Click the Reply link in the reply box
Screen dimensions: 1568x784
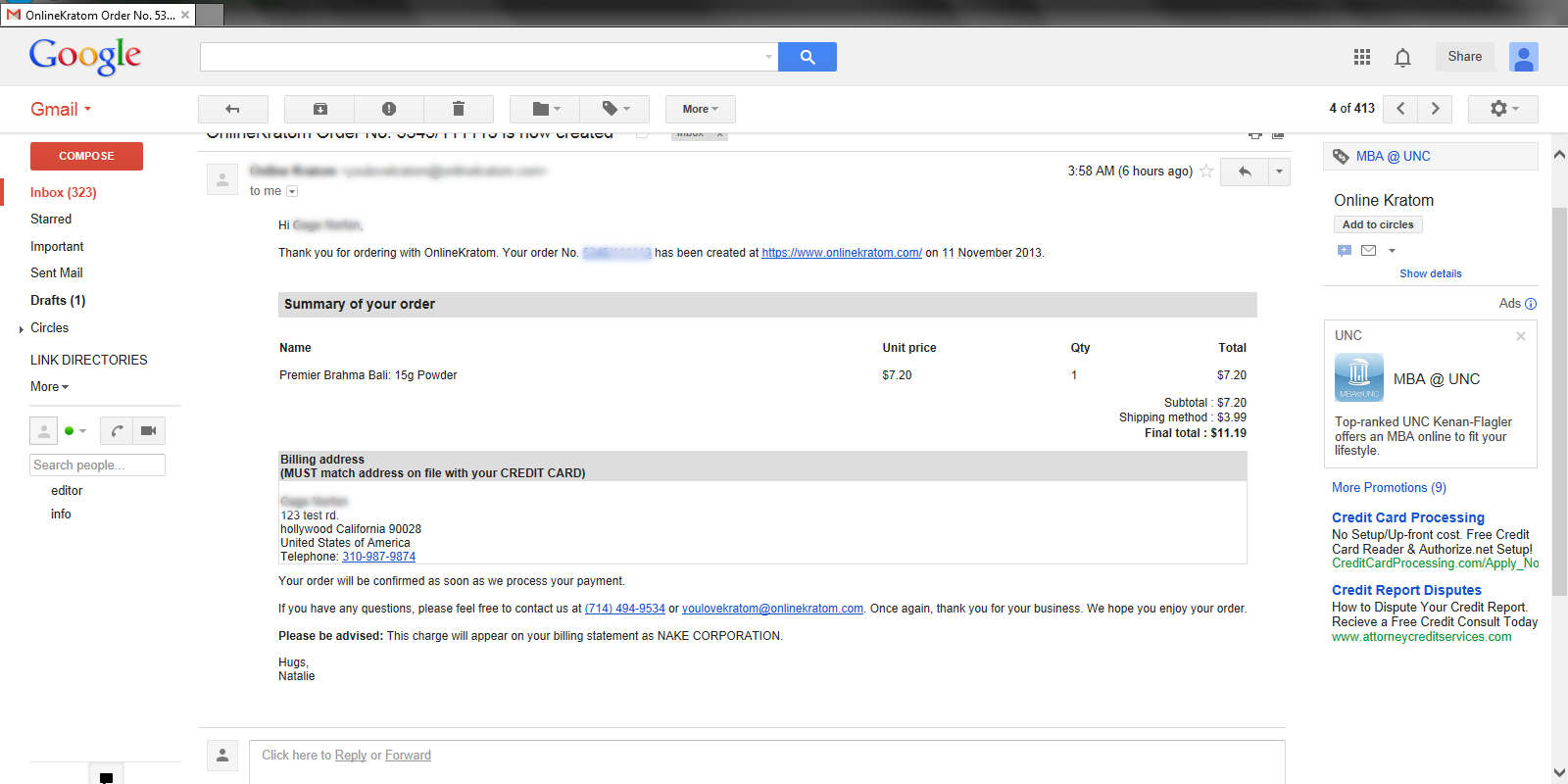(351, 756)
